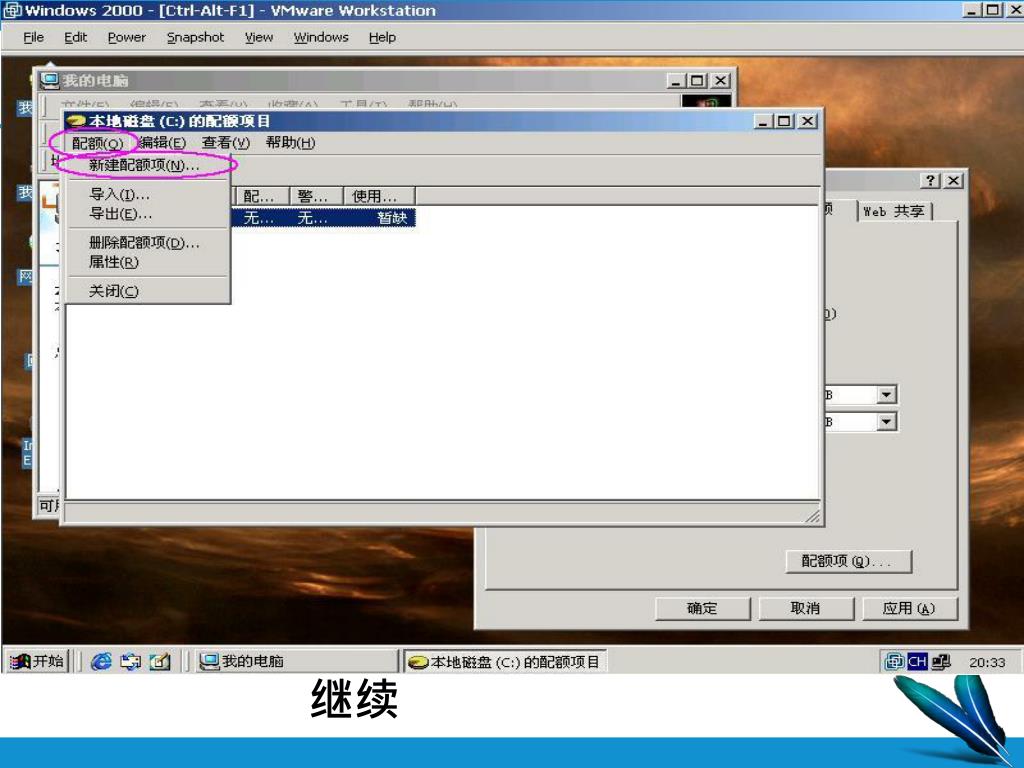The width and height of the screenshot is (1024, 768).
Task: Open the 查看(V) menu
Action: point(225,142)
